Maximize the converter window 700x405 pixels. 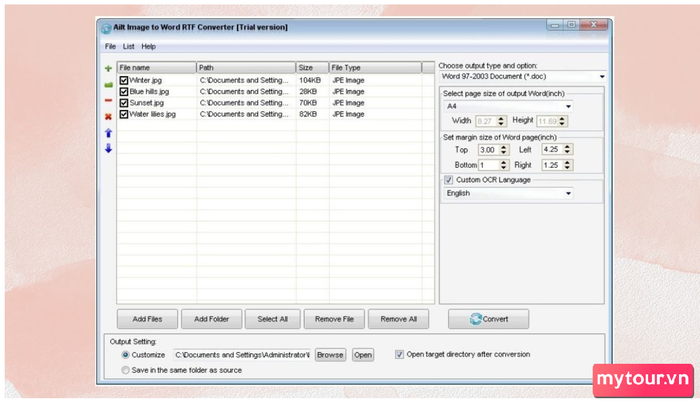[571, 25]
